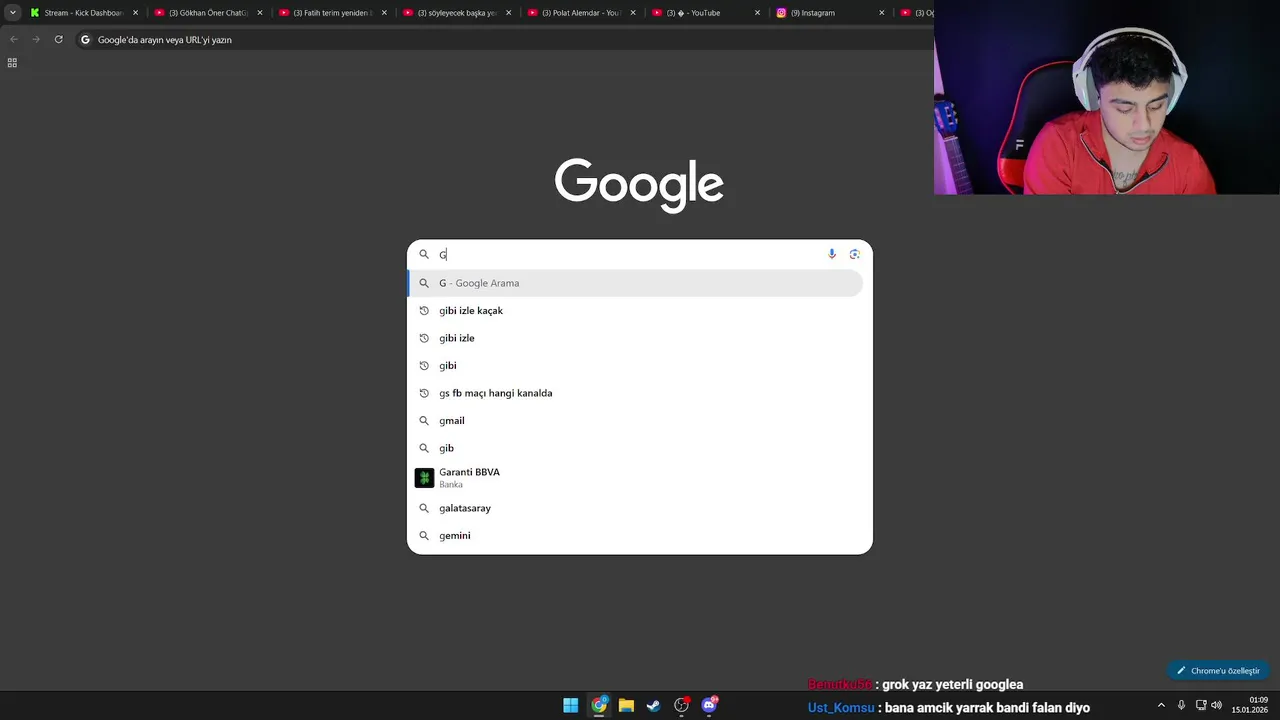Open Steam from the taskbar
This screenshot has height=720, width=1280.
[x=654, y=705]
